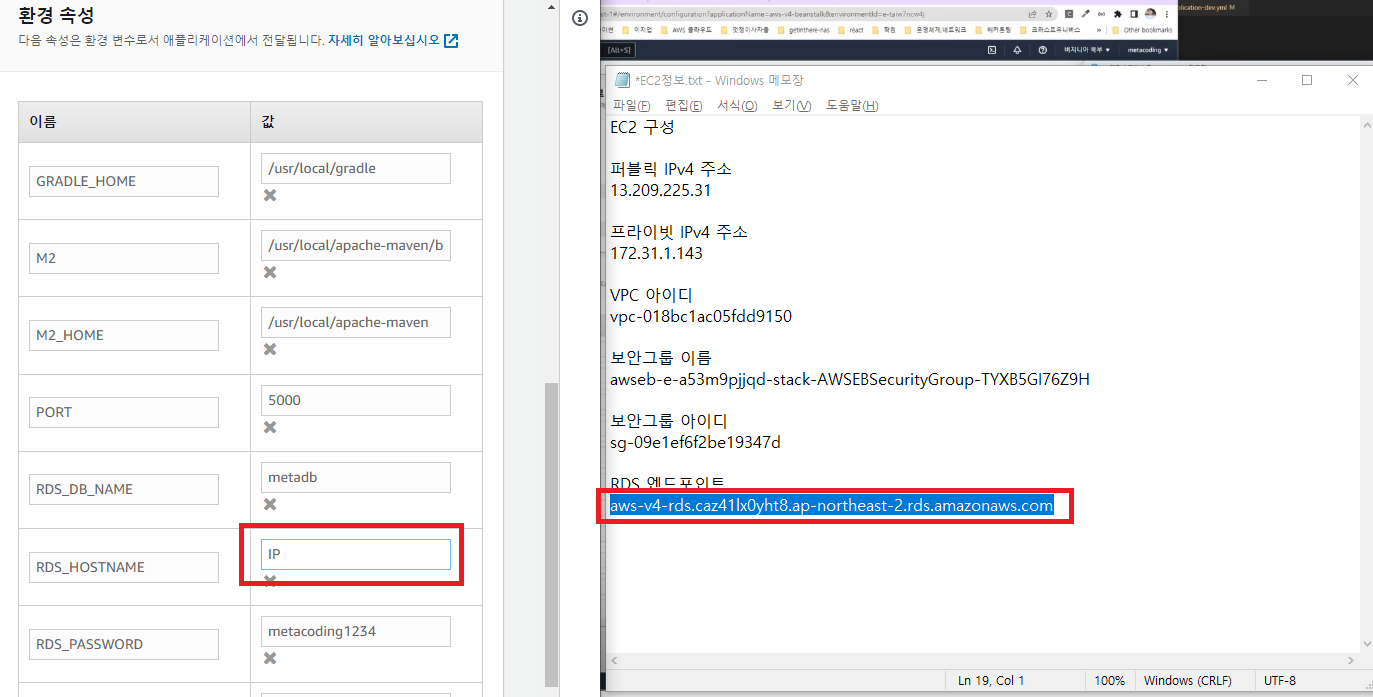Click the metacoding1234 password value field
1373x697 pixels.
coord(355,631)
